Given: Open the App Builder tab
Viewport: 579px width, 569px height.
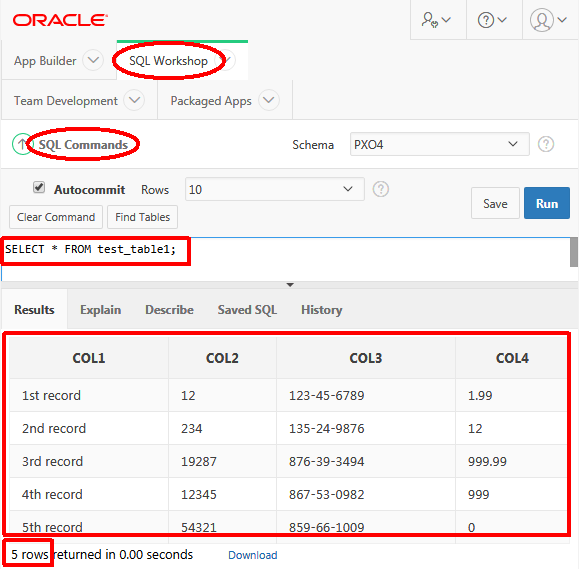Looking at the screenshot, I should tap(45, 61).
